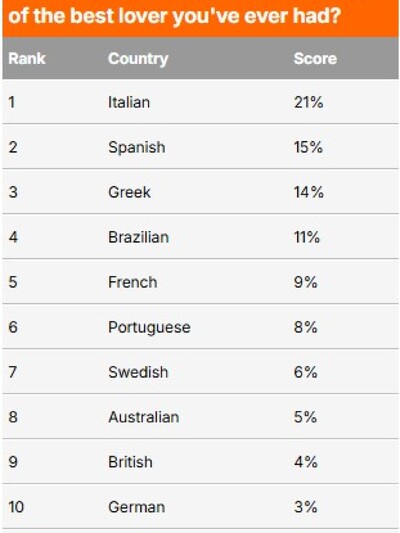Select the Spanish country cell
The height and width of the screenshot is (533, 400).
137,148
